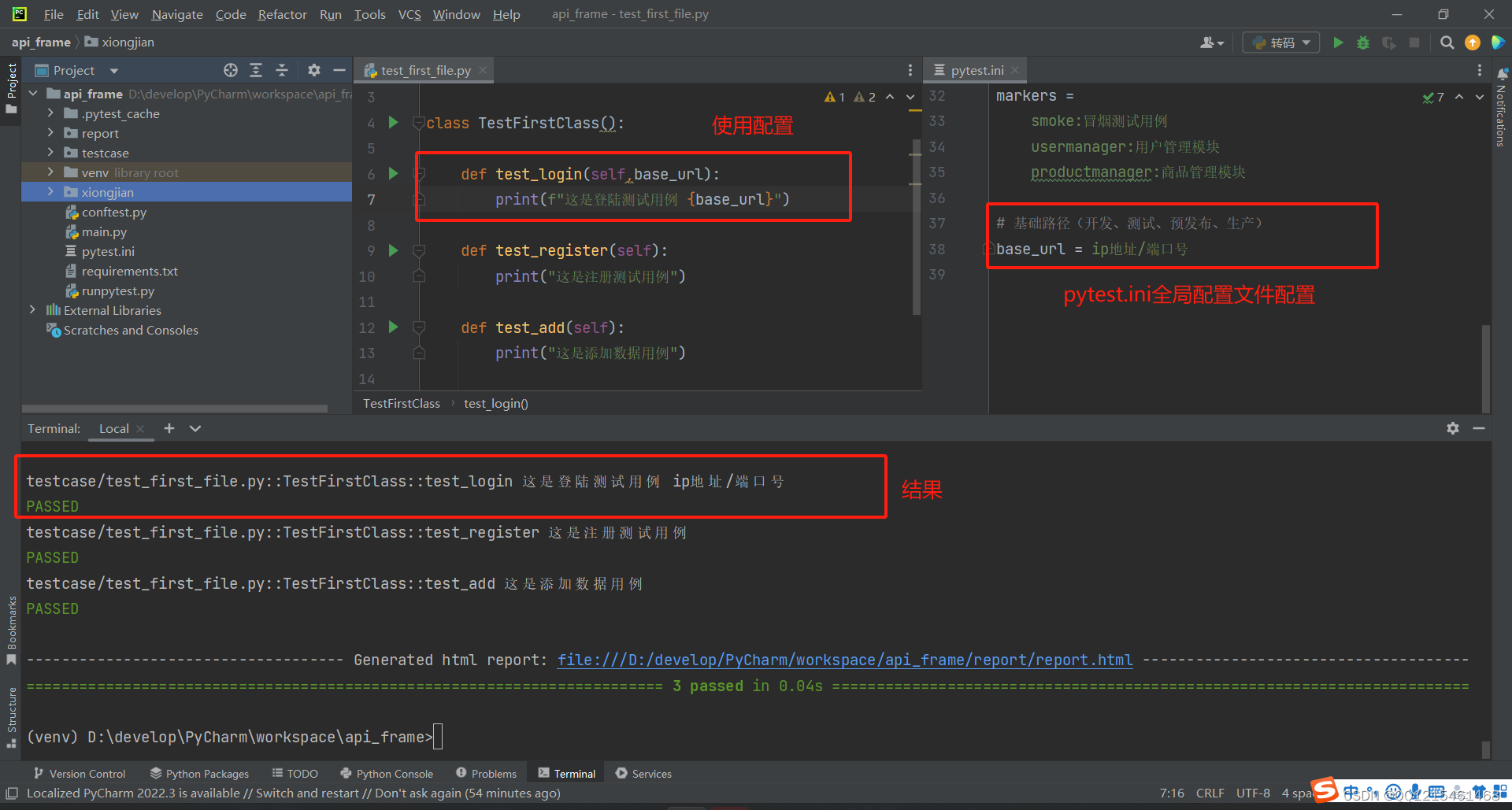The image size is (1512, 810).
Task: Open the VCS menu
Action: pyautogui.click(x=409, y=14)
